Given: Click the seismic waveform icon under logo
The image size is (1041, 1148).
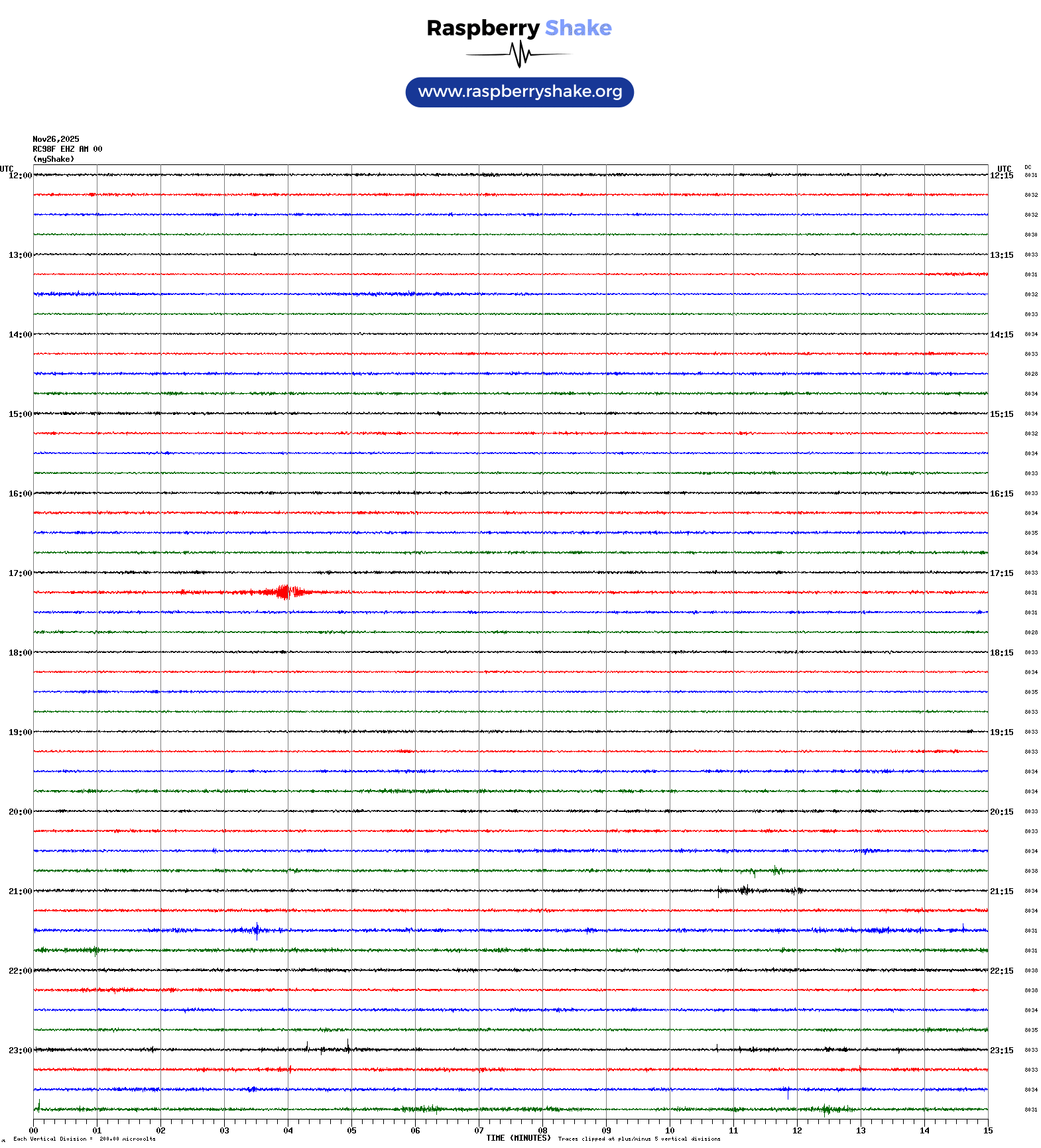Looking at the screenshot, I should [519, 54].
